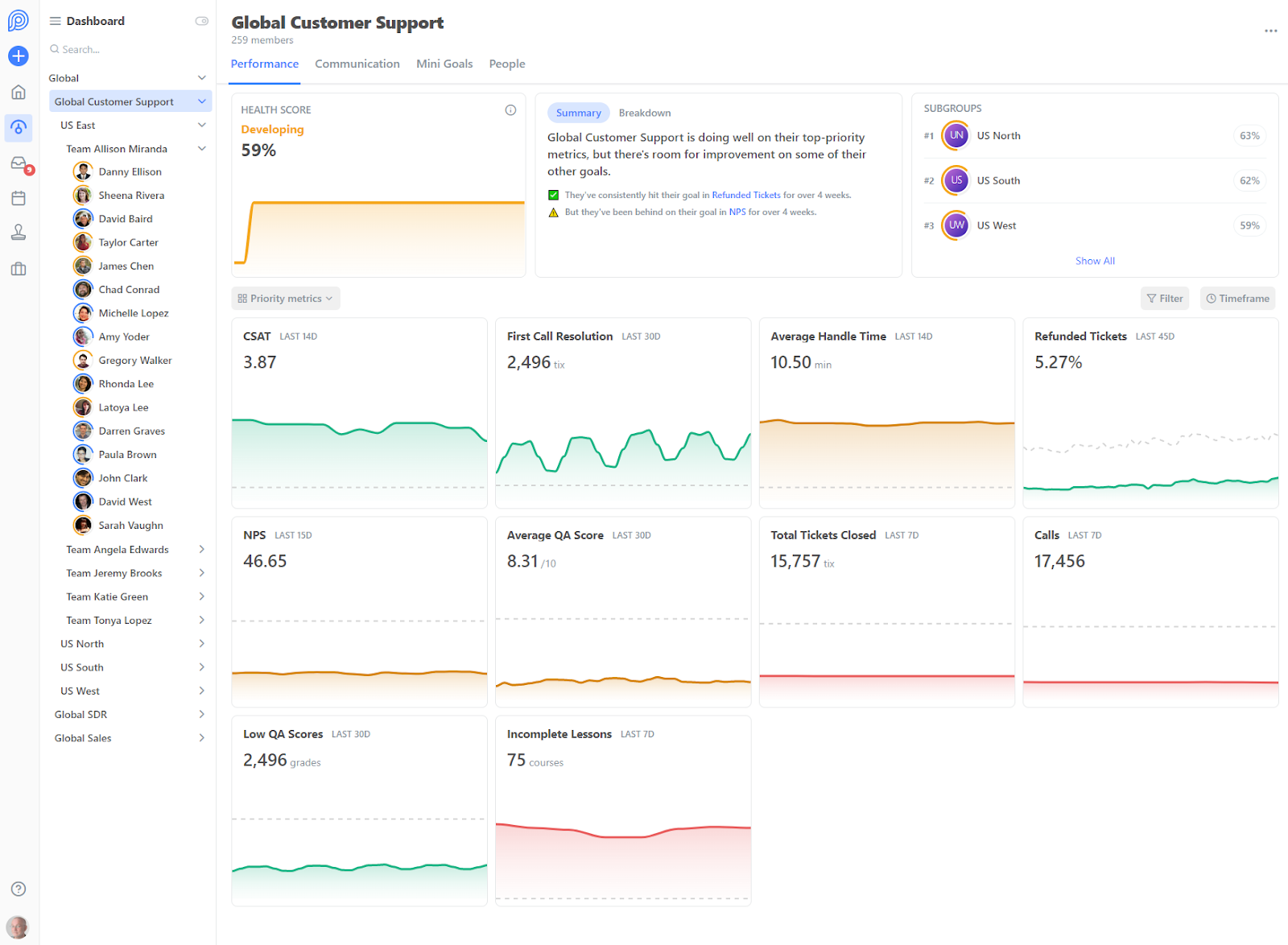Open the inbox icon with notification badge
The image size is (1288, 945).
[x=19, y=163]
